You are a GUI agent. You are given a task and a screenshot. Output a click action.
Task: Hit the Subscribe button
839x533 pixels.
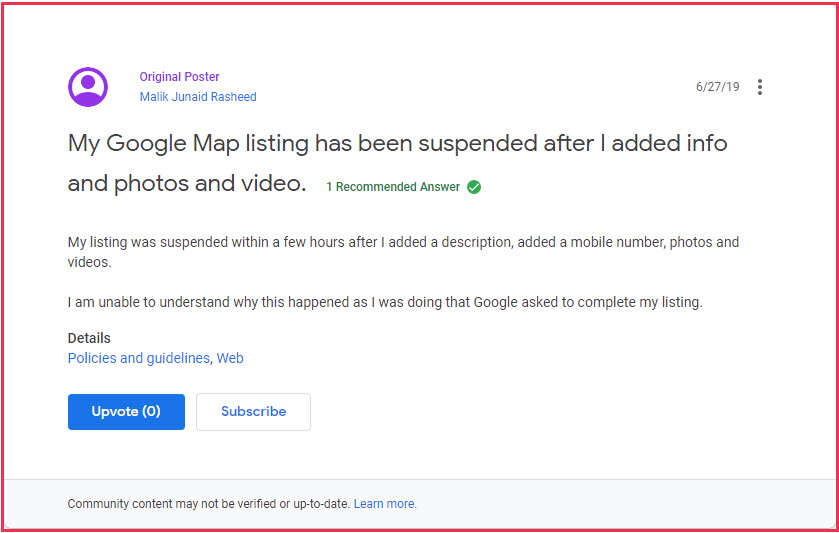(x=253, y=411)
